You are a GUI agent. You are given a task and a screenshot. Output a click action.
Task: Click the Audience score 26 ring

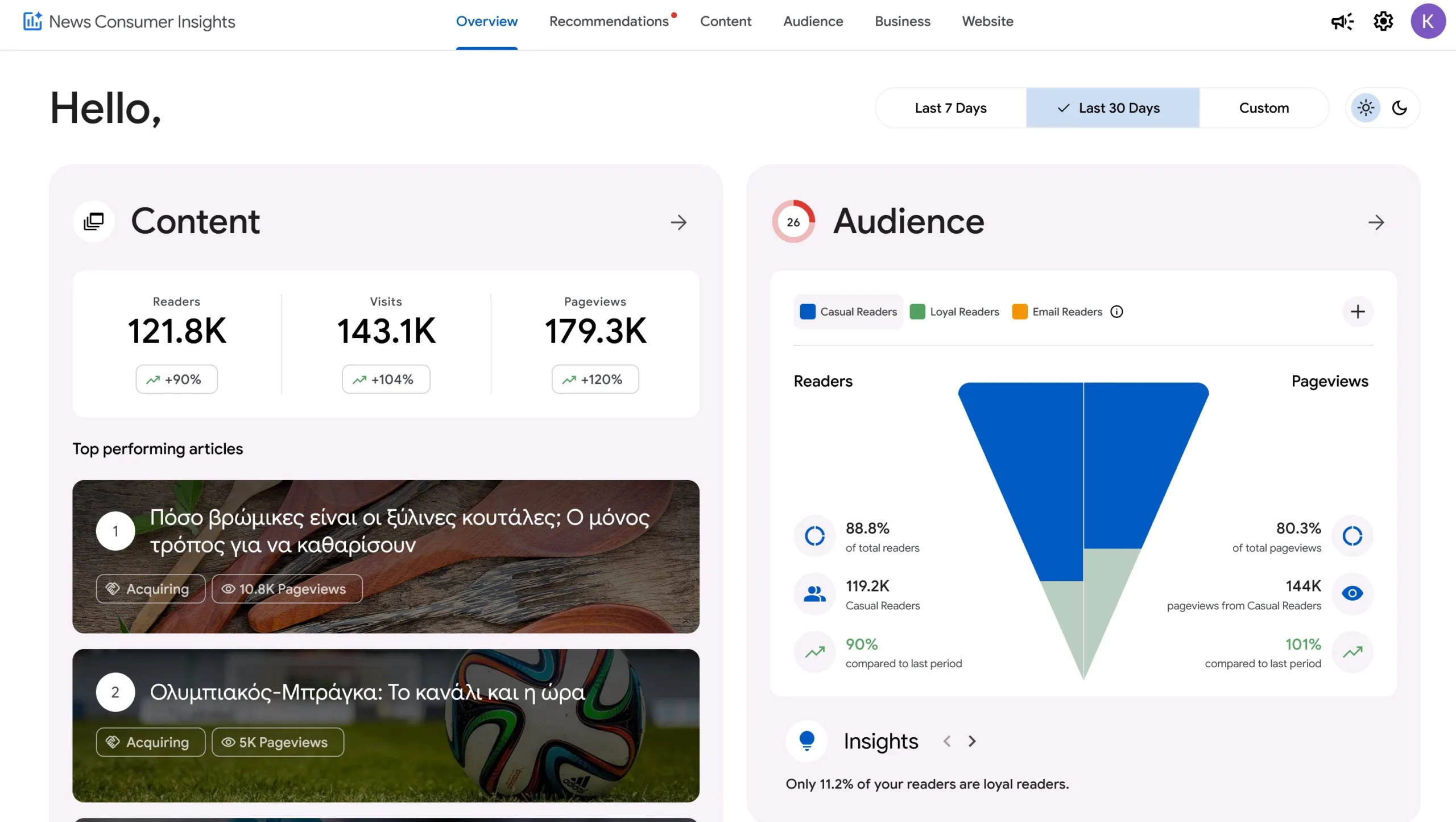pyautogui.click(x=793, y=222)
